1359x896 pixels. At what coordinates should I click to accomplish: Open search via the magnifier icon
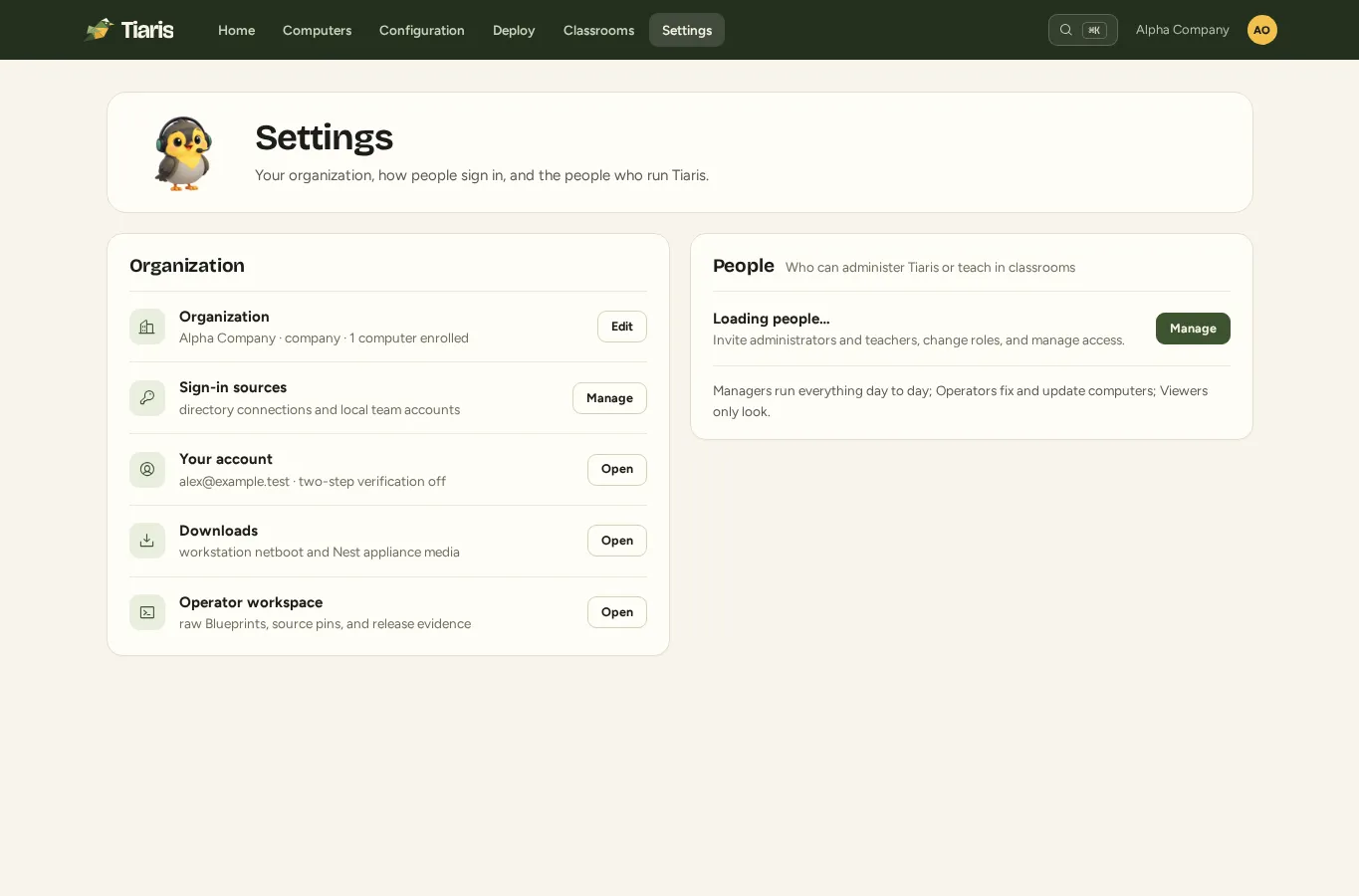coord(1065,30)
